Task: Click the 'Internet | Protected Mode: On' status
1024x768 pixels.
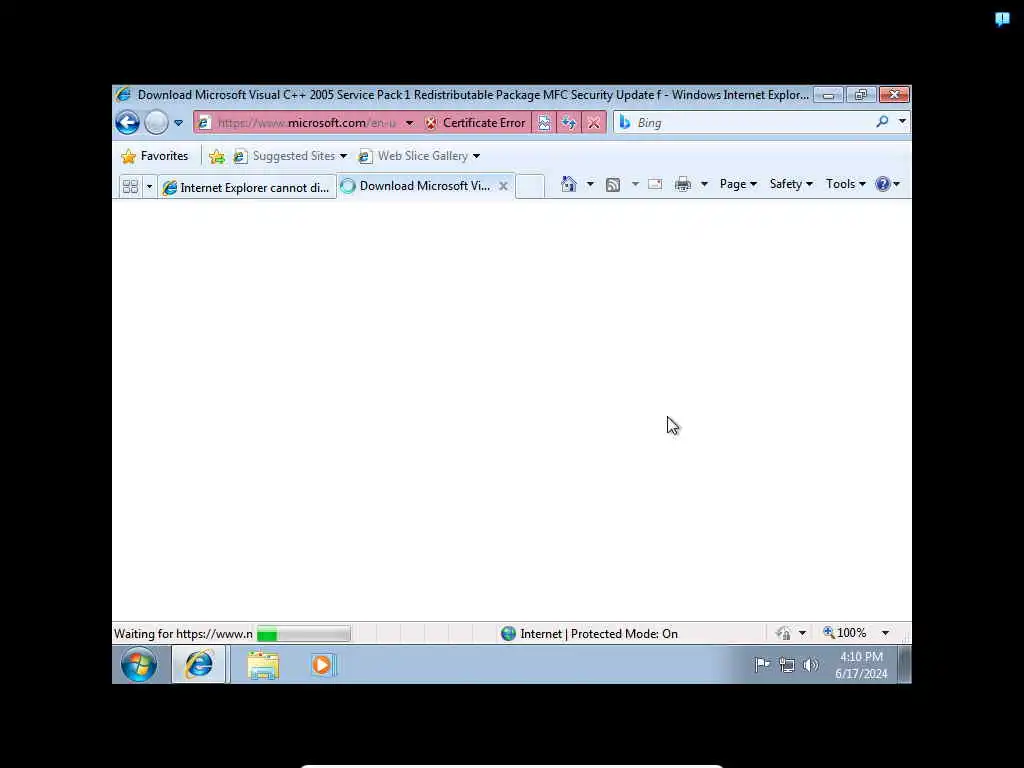Action: pyautogui.click(x=590, y=633)
